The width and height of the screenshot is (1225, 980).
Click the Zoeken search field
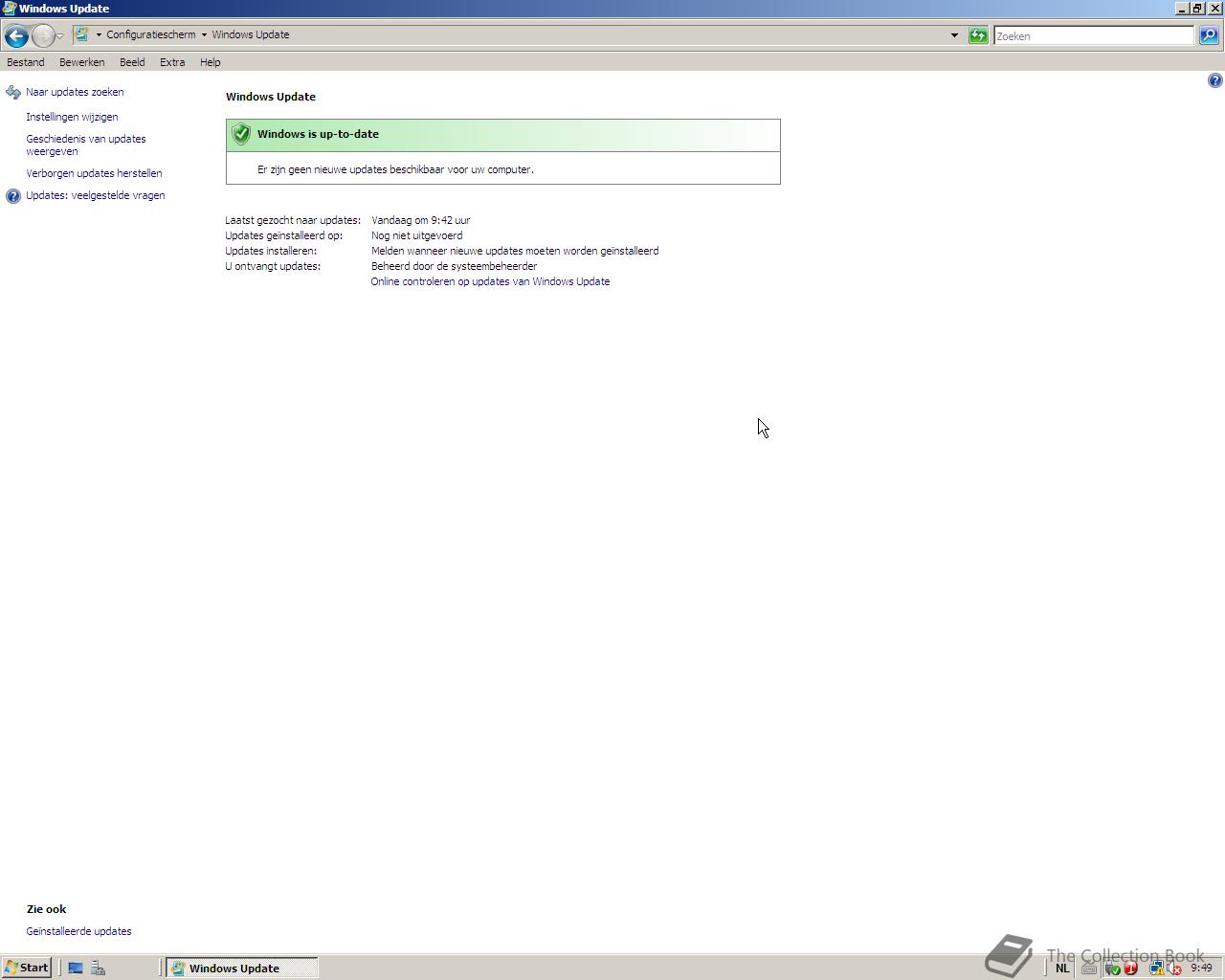coord(1093,35)
